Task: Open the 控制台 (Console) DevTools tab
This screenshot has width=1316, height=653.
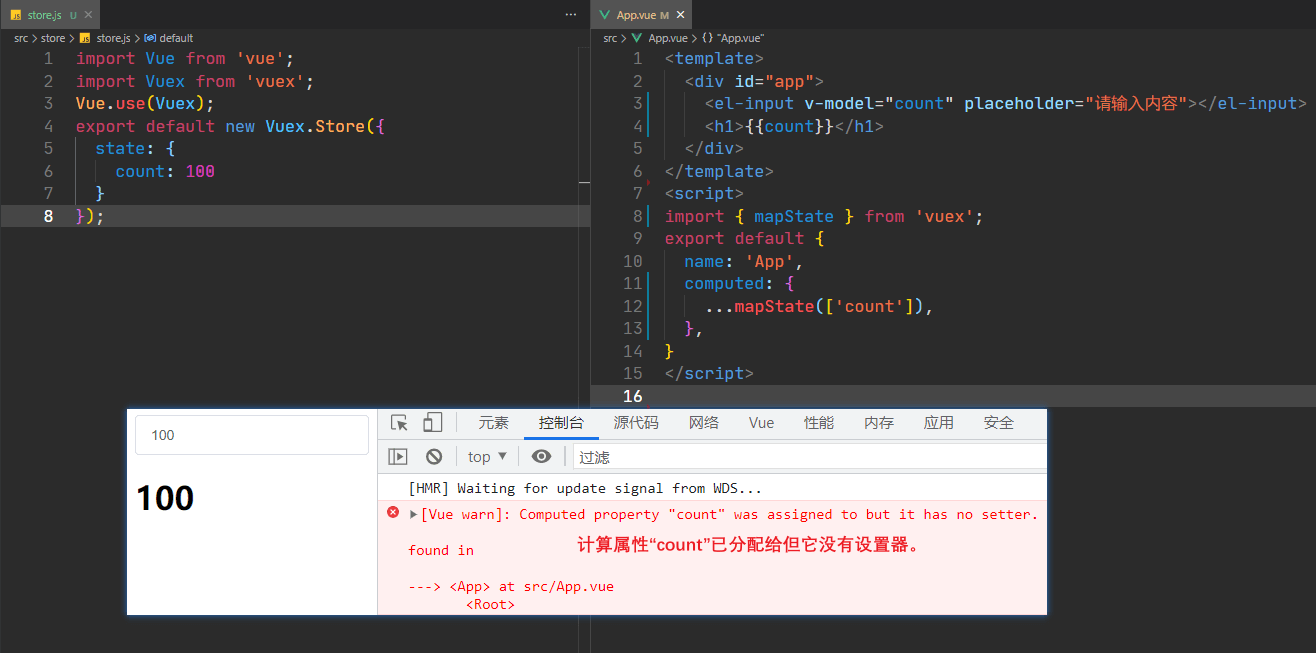Action: click(x=561, y=423)
